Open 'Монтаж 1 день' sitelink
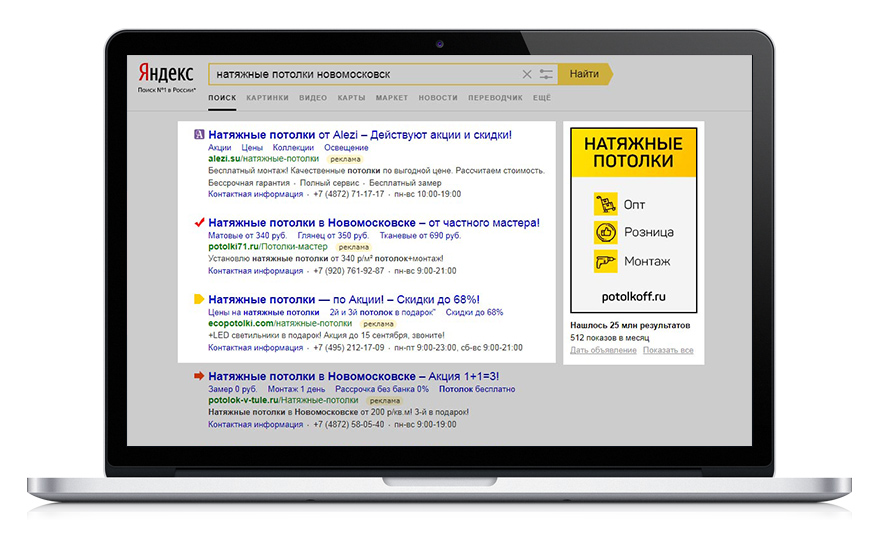Screen dimensions: 881x535 (296, 389)
